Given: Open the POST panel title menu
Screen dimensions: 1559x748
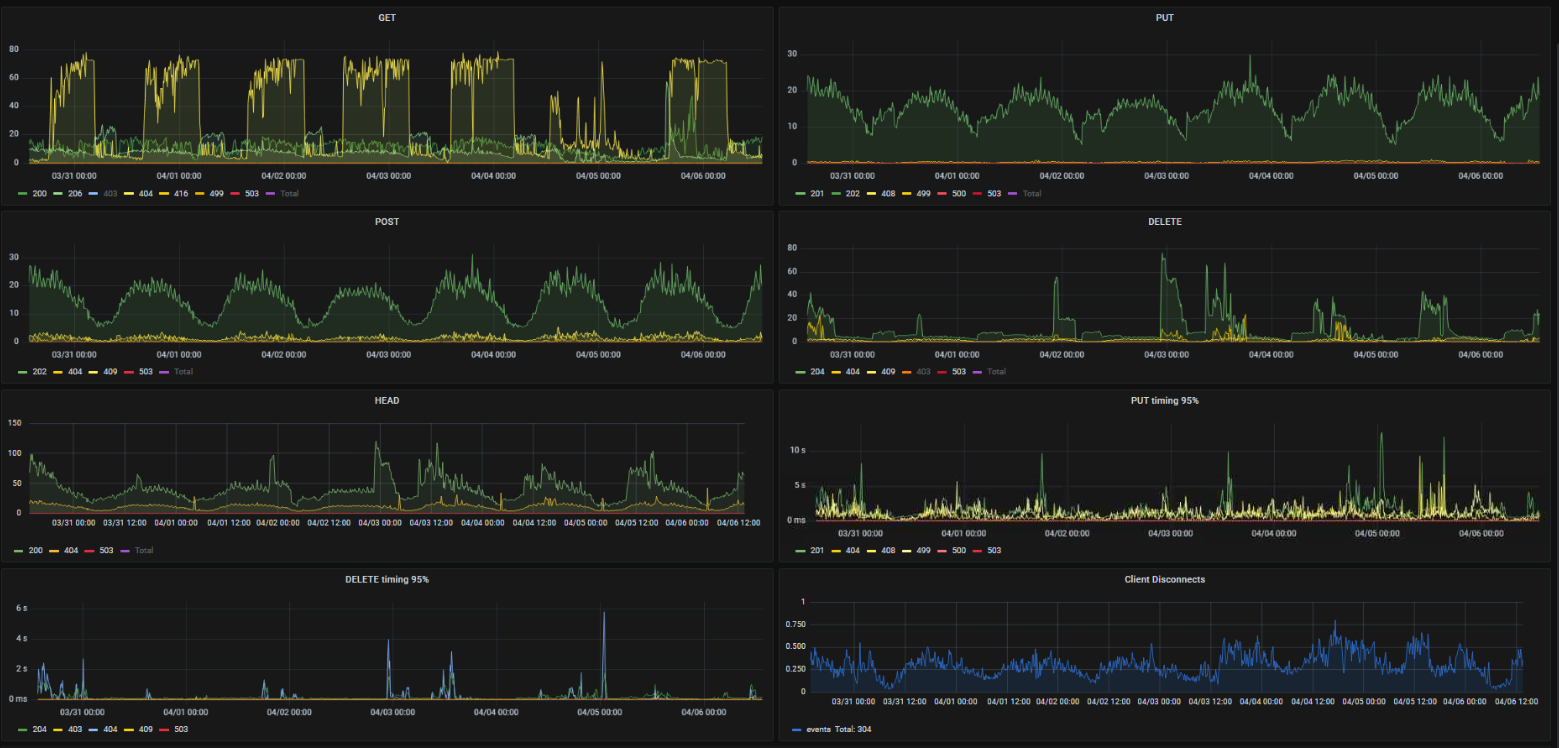Looking at the screenshot, I should (386, 221).
